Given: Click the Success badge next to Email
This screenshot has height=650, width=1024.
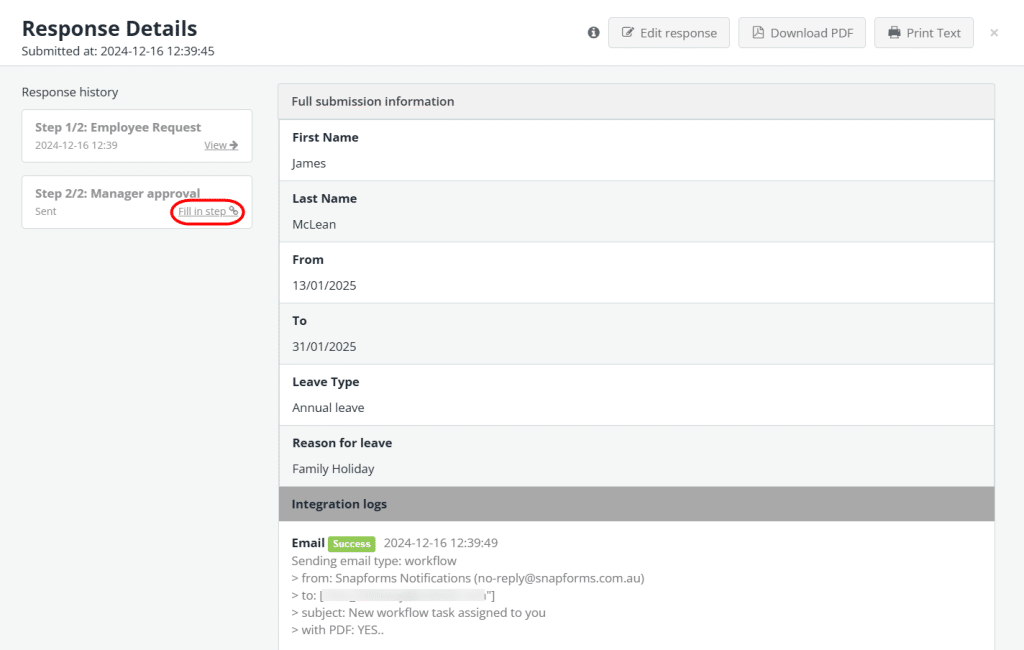Looking at the screenshot, I should click(351, 543).
